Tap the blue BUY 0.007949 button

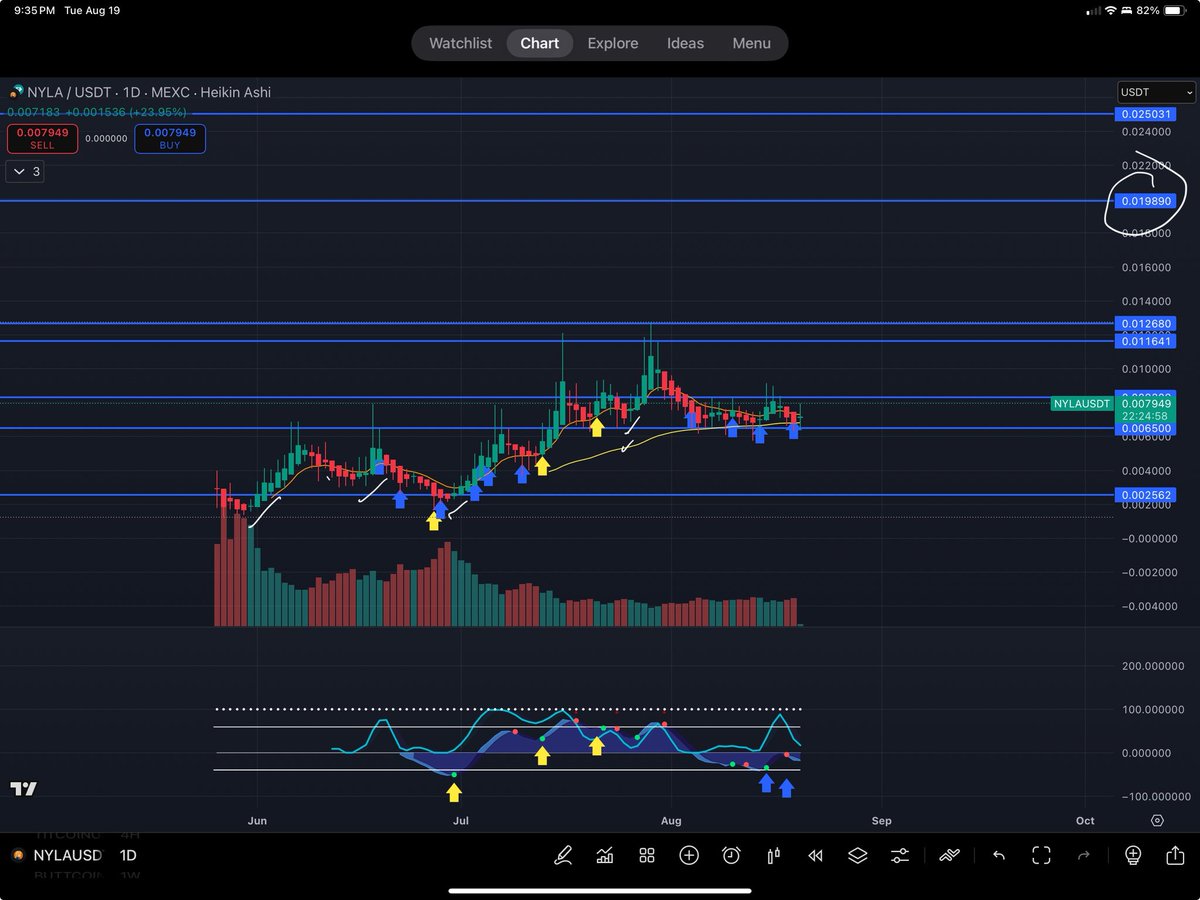pos(170,138)
